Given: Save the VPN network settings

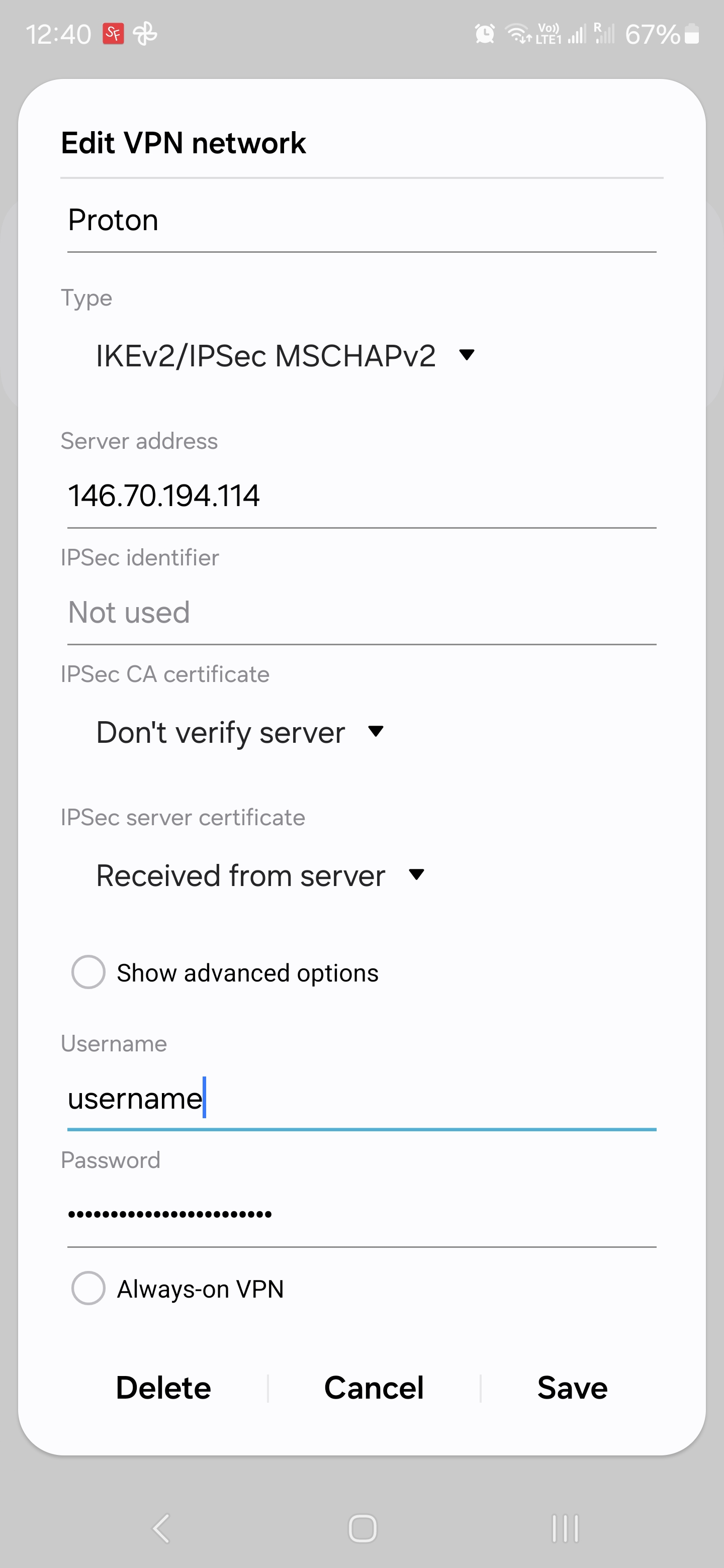Looking at the screenshot, I should coord(572,1388).
